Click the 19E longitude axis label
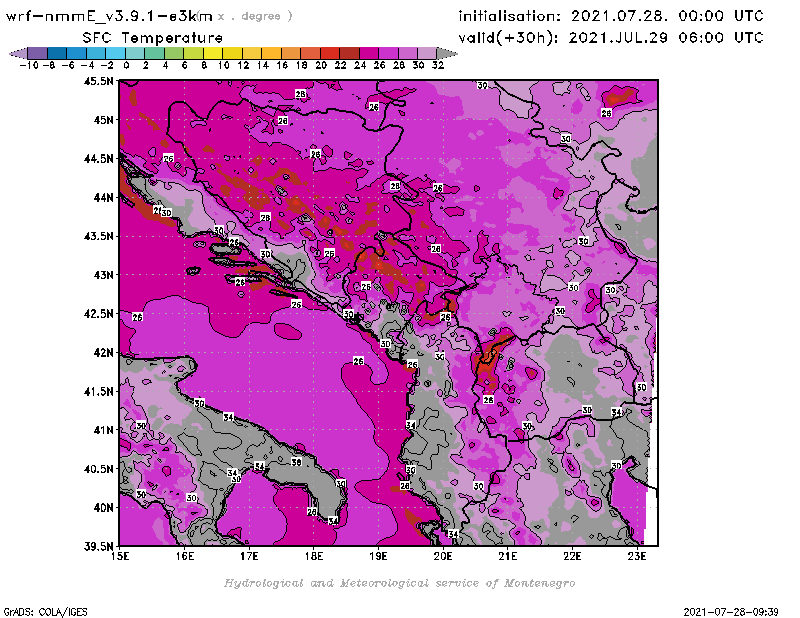This screenshot has height=618, width=800. point(378,555)
